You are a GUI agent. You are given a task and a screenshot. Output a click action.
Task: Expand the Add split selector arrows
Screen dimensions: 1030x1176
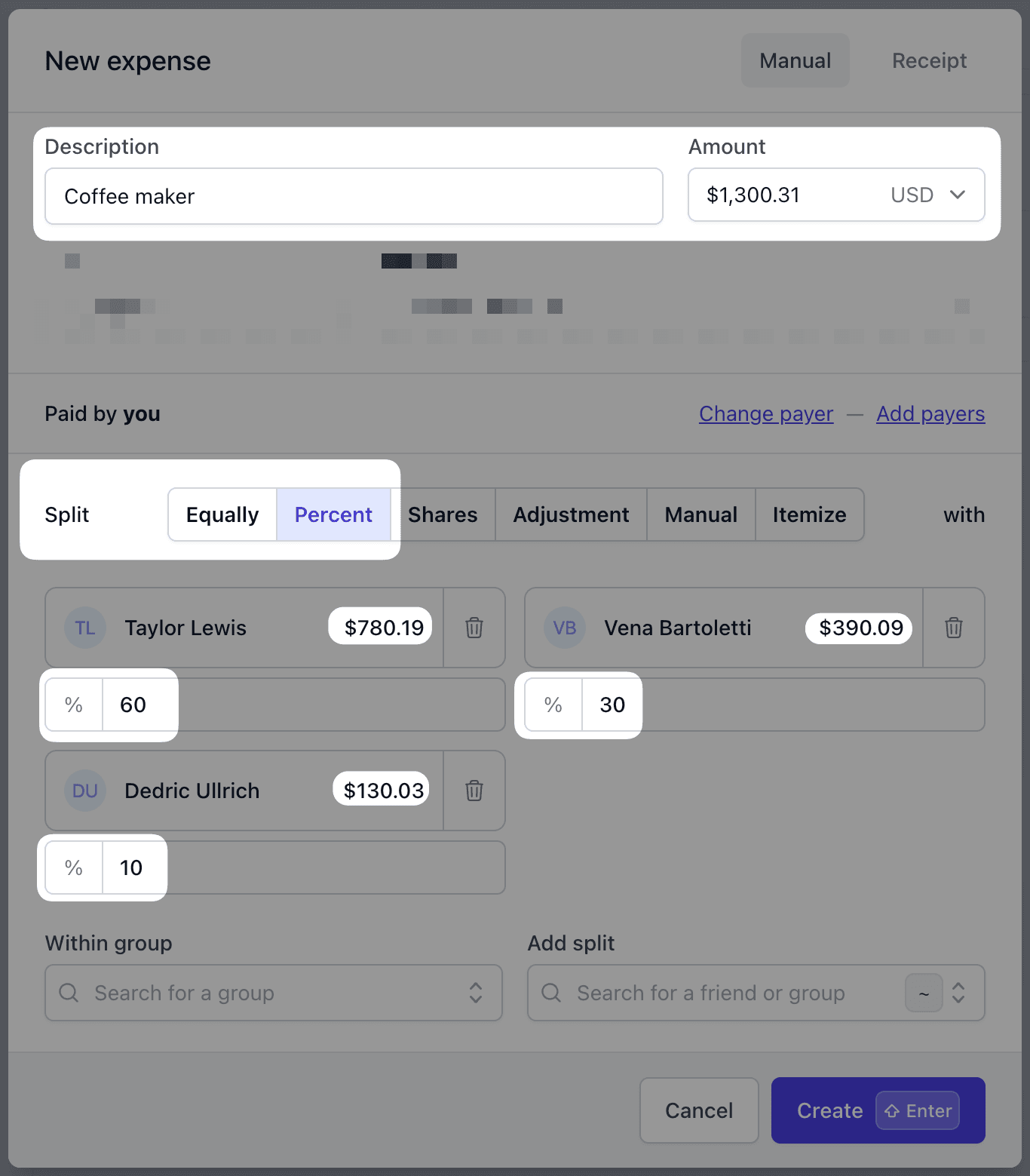click(x=958, y=993)
